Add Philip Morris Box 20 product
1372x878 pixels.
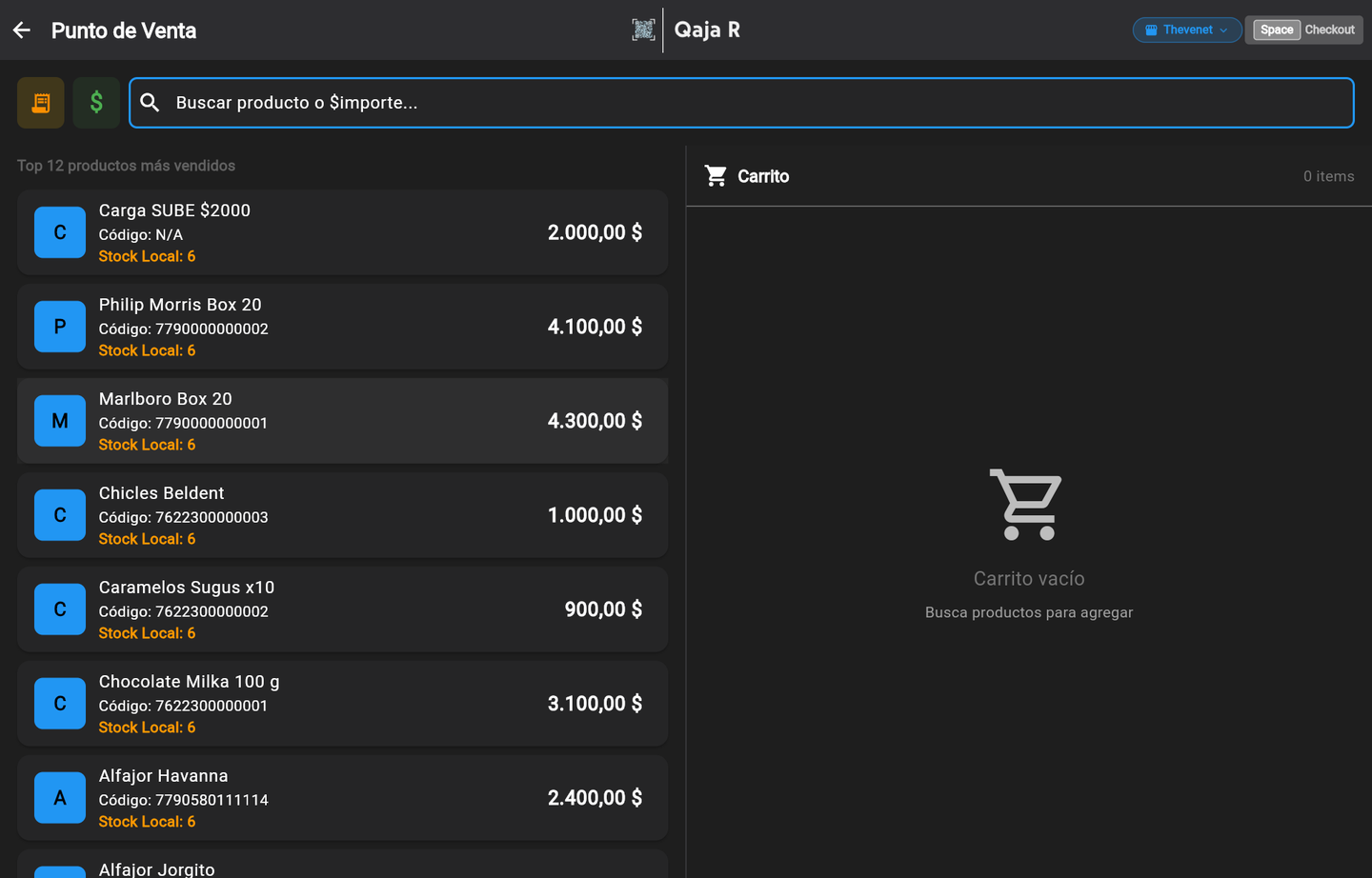point(342,327)
